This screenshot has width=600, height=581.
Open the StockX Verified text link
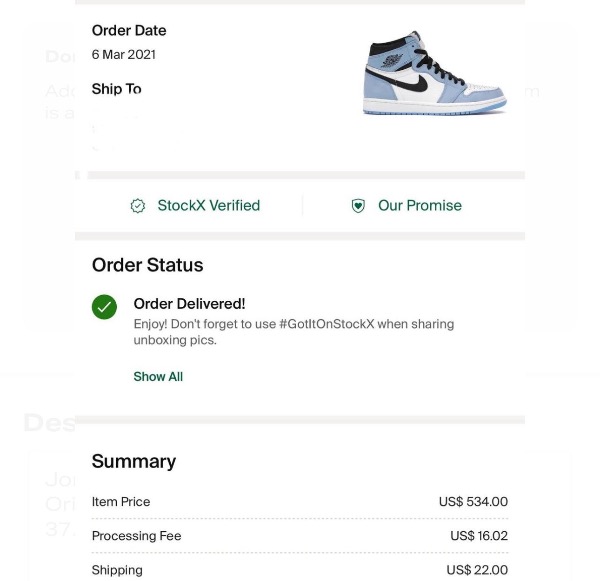[x=208, y=206]
